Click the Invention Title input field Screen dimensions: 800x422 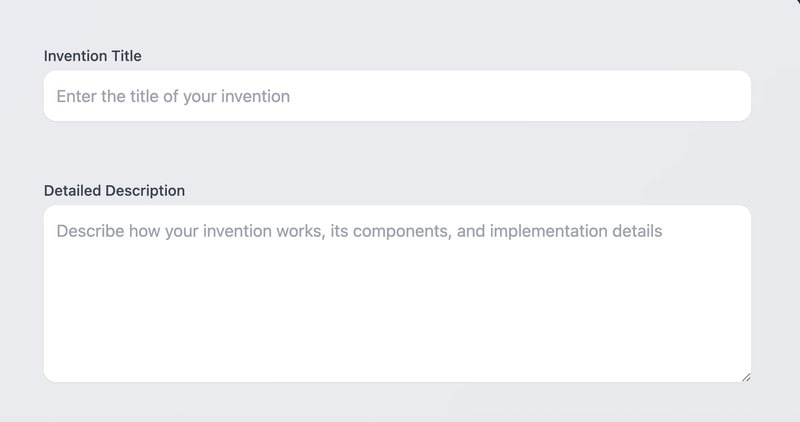[x=397, y=96]
